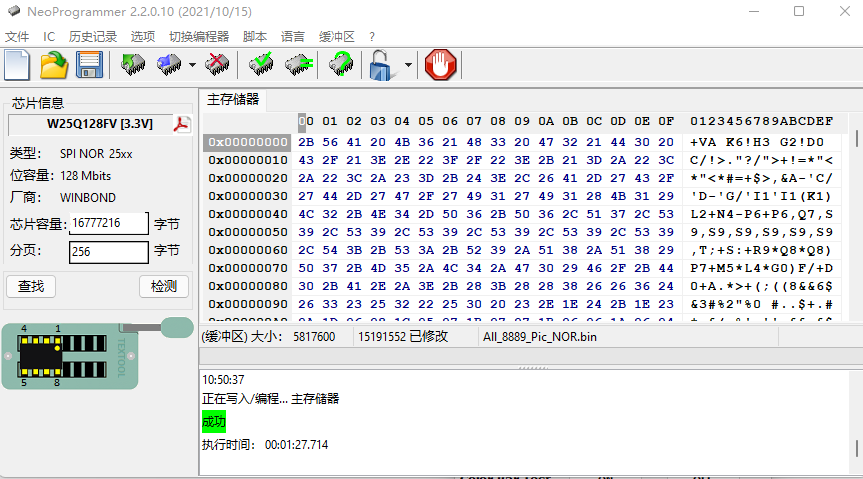This screenshot has width=863, height=479.
Task: Select the 主存储器 tab
Action: click(233, 100)
